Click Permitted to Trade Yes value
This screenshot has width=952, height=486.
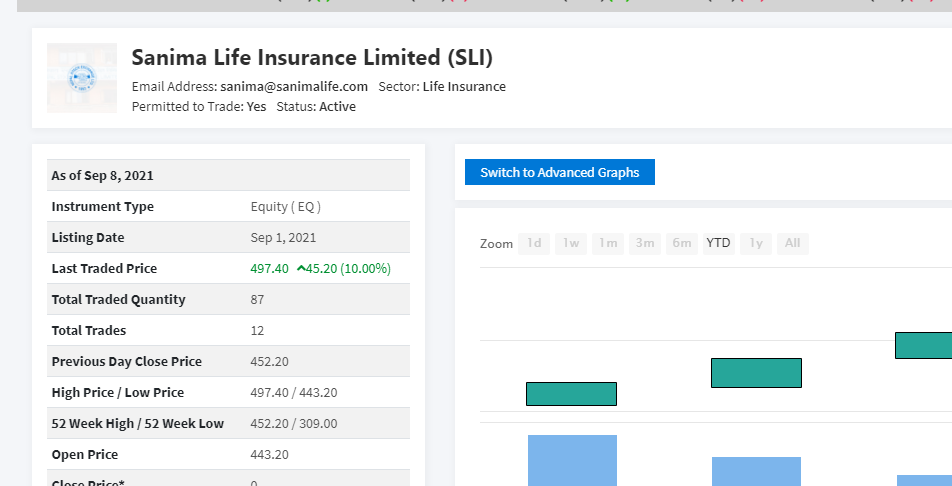click(256, 106)
